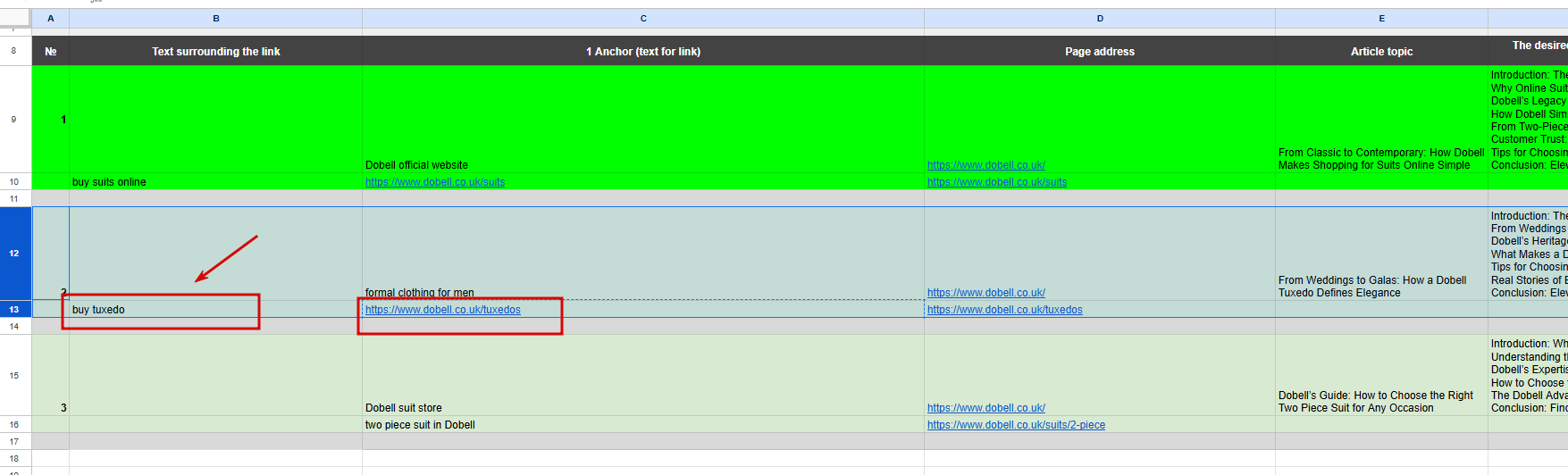Select the "Dobell official website" cell
The image size is (1568, 475).
(x=642, y=119)
